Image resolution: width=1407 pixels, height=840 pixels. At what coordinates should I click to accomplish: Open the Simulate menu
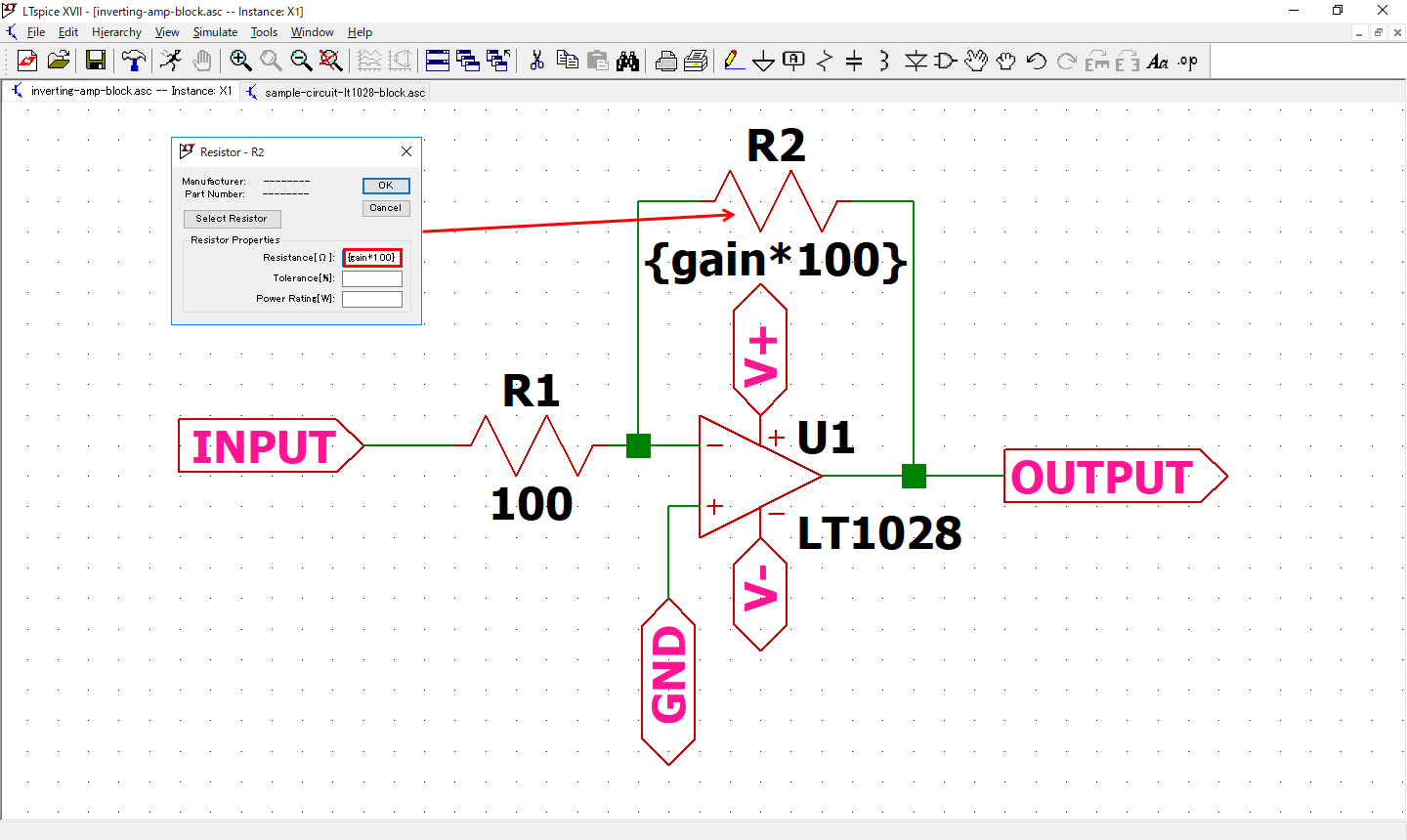[x=215, y=32]
